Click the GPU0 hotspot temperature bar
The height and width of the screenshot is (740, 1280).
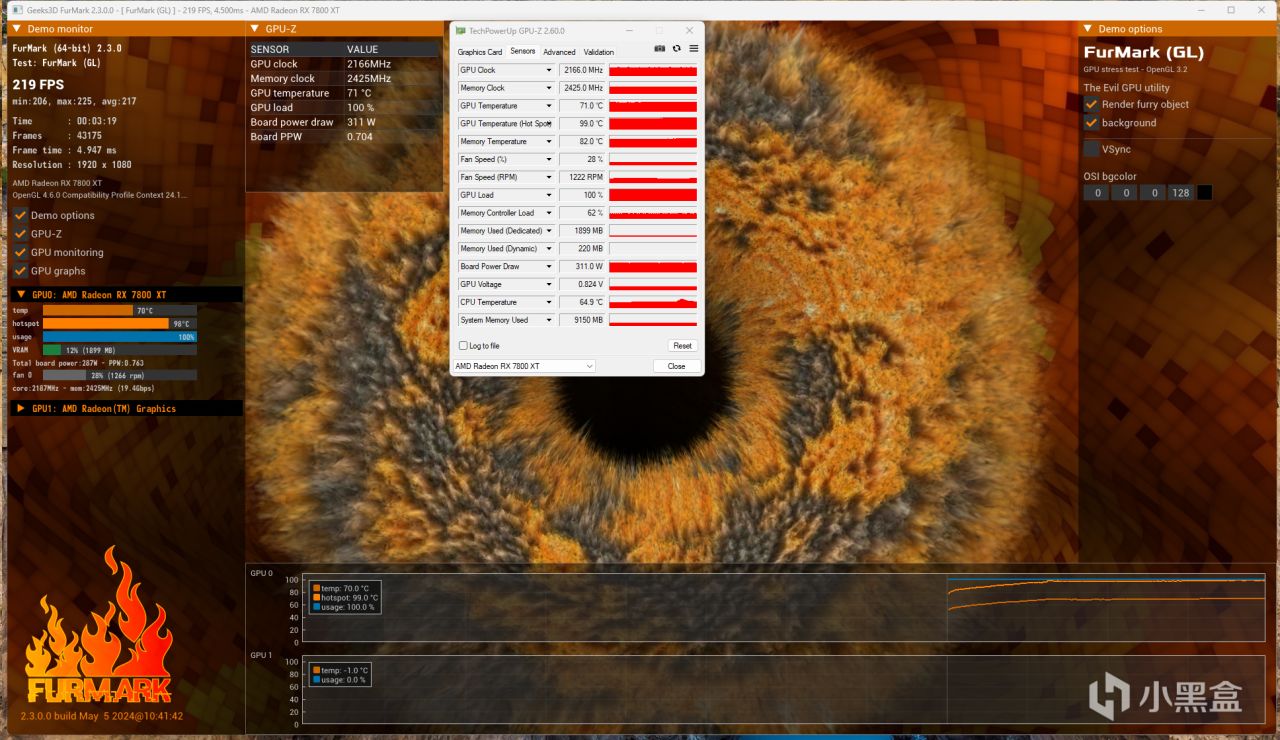(120, 324)
